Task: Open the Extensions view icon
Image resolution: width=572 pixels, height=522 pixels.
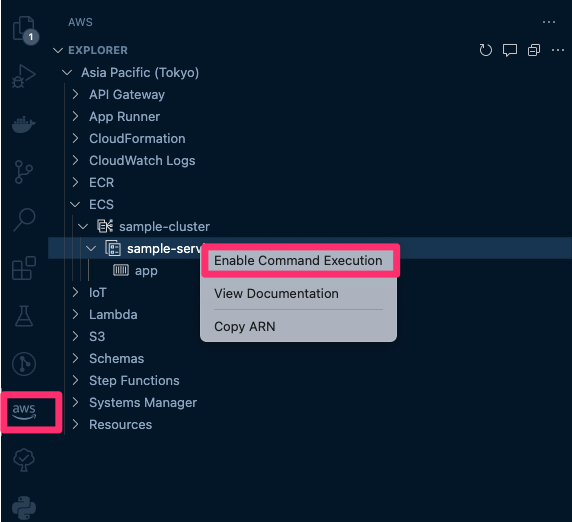Action: (x=24, y=268)
